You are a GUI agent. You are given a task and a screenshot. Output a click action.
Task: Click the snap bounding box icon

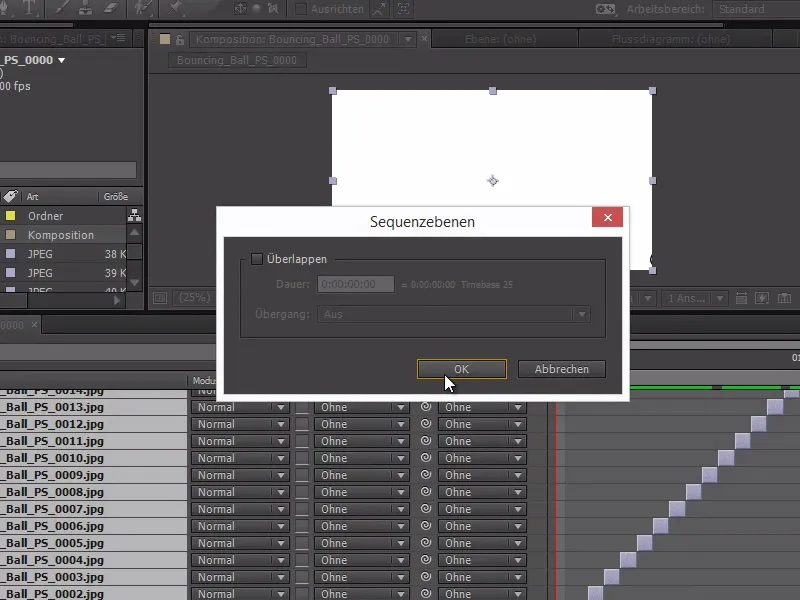coord(403,9)
